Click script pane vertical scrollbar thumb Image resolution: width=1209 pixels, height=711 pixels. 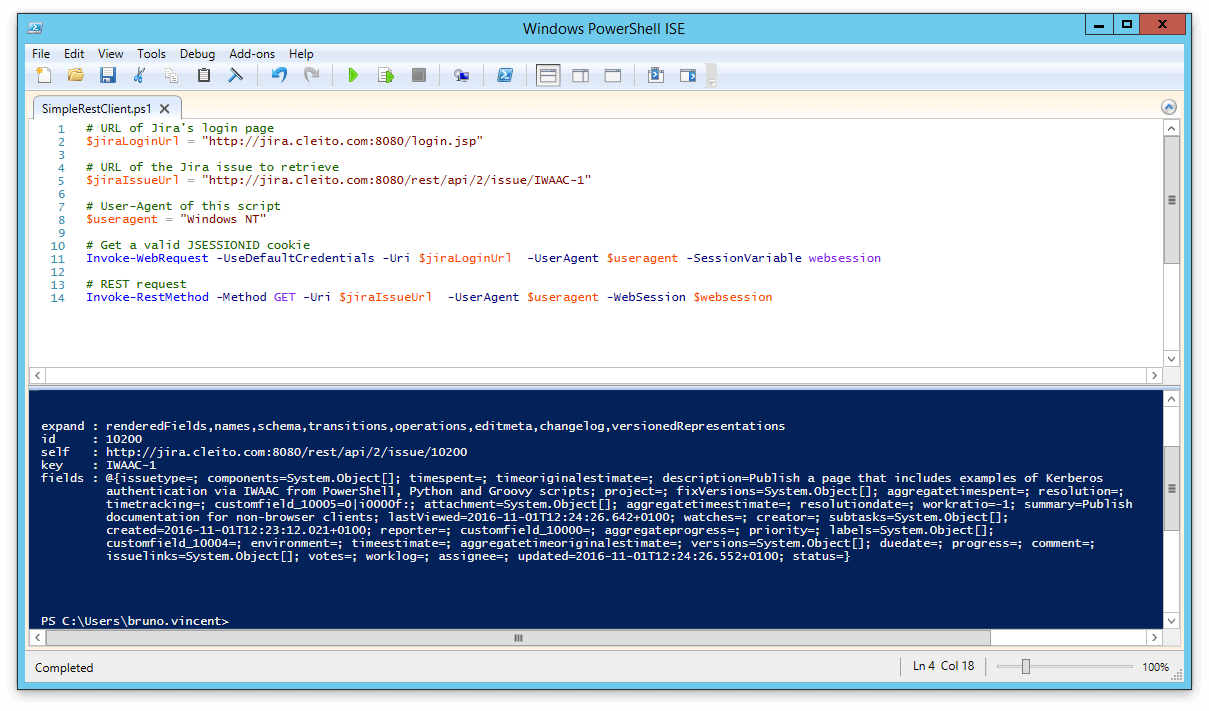click(1172, 200)
